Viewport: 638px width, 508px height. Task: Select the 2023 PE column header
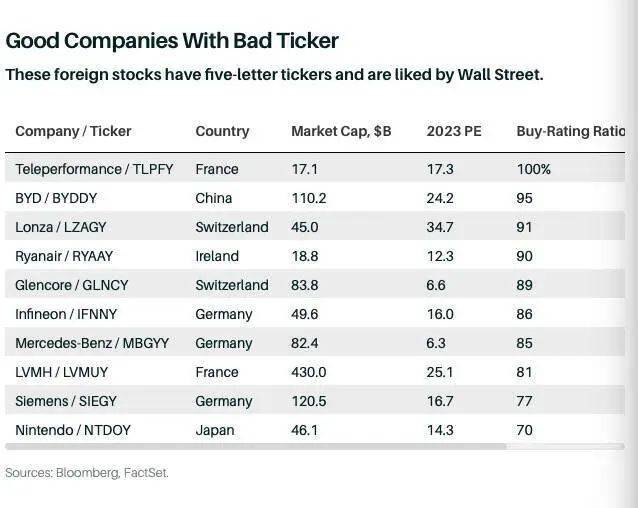pyautogui.click(x=454, y=131)
